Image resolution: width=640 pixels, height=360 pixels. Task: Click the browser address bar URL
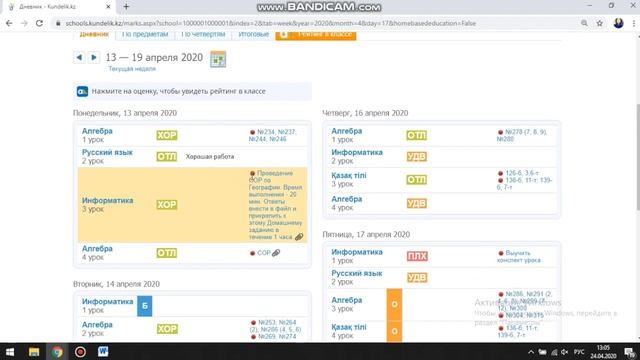(271, 23)
